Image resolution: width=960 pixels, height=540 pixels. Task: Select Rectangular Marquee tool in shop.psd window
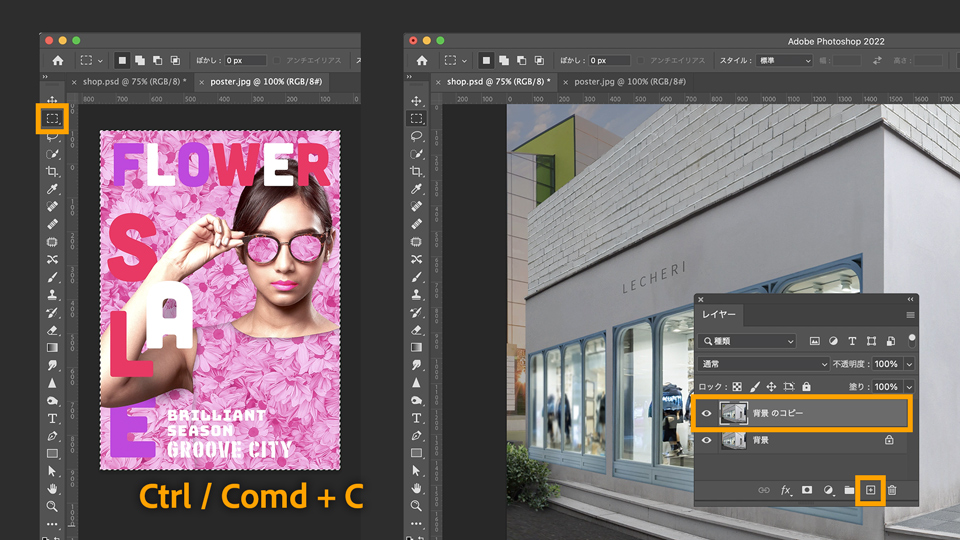[x=416, y=118]
